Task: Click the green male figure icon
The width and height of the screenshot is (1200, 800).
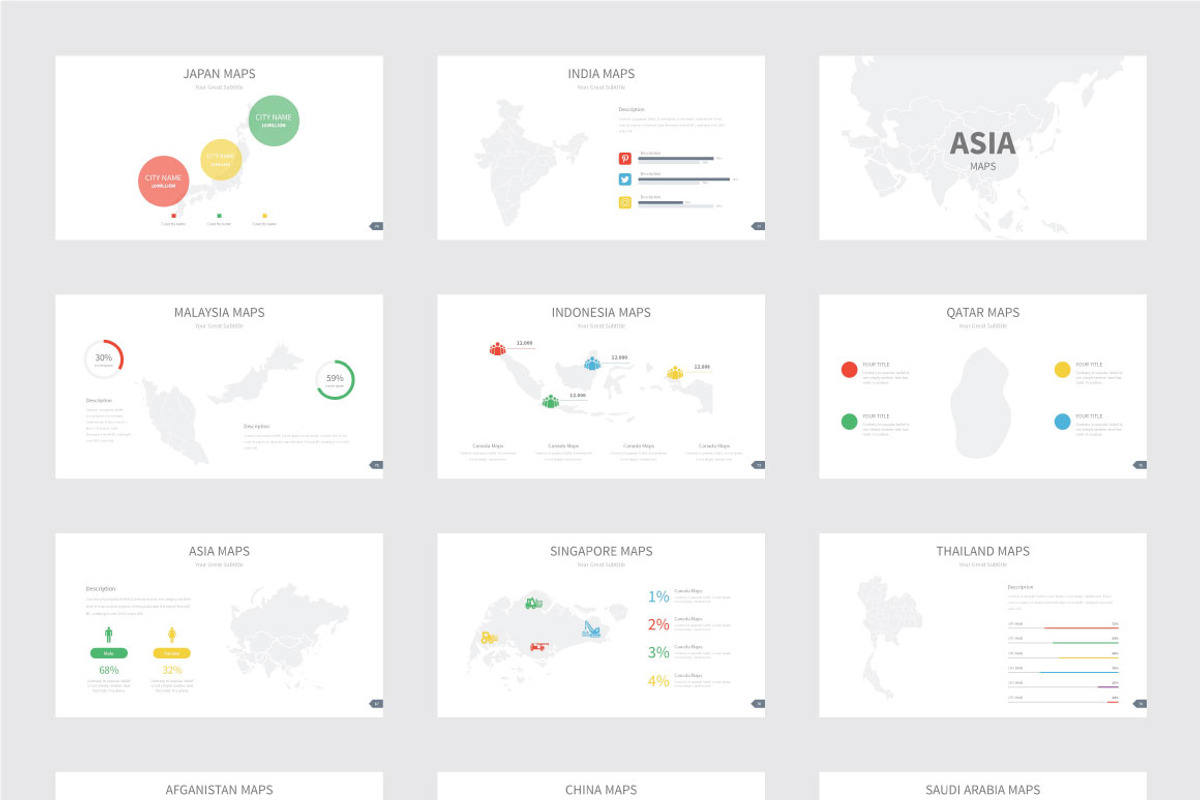Action: (x=109, y=634)
